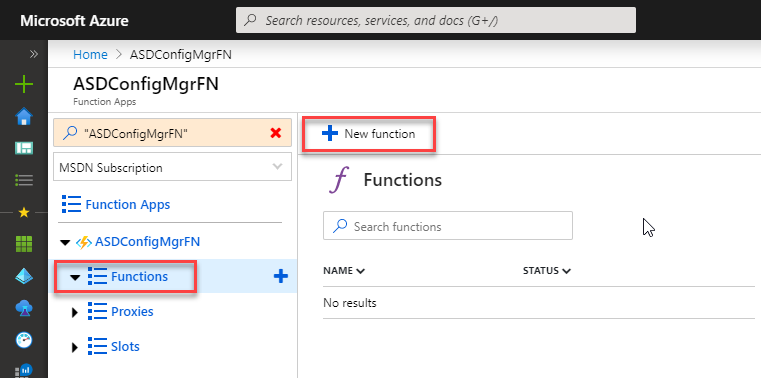Image resolution: width=761 pixels, height=378 pixels.
Task: Expand the Slots tree arrow
Action: pos(74,347)
